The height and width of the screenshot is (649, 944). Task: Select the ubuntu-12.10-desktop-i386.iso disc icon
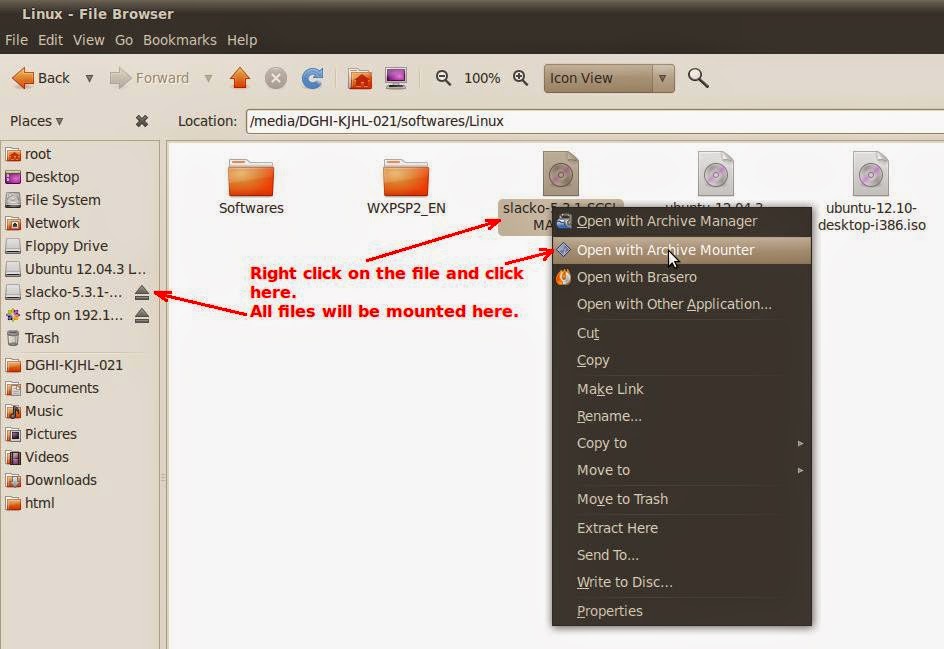(869, 170)
